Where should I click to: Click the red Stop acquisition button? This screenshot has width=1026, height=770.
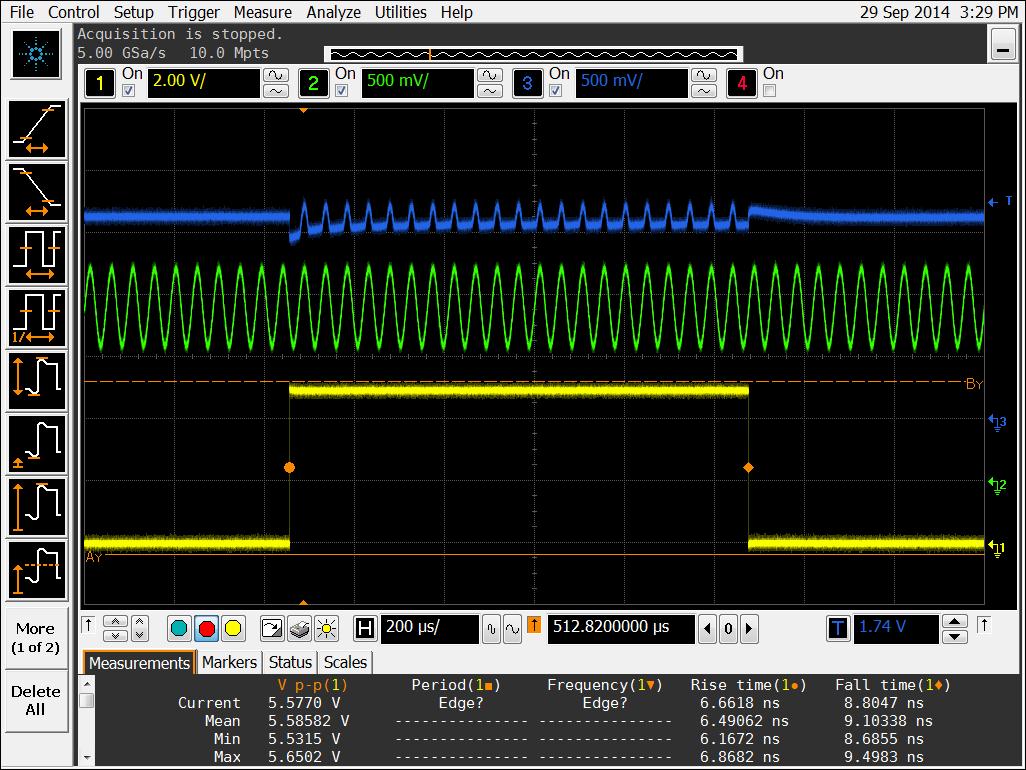coord(207,629)
